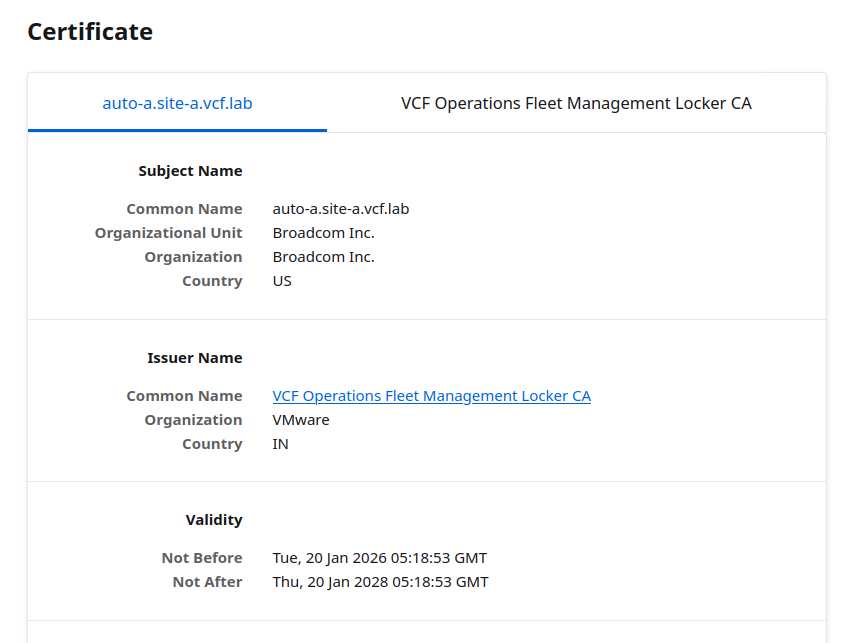The width and height of the screenshot is (854, 643).
Task: Click the issuer Organization value VMware
Action: click(x=301, y=420)
